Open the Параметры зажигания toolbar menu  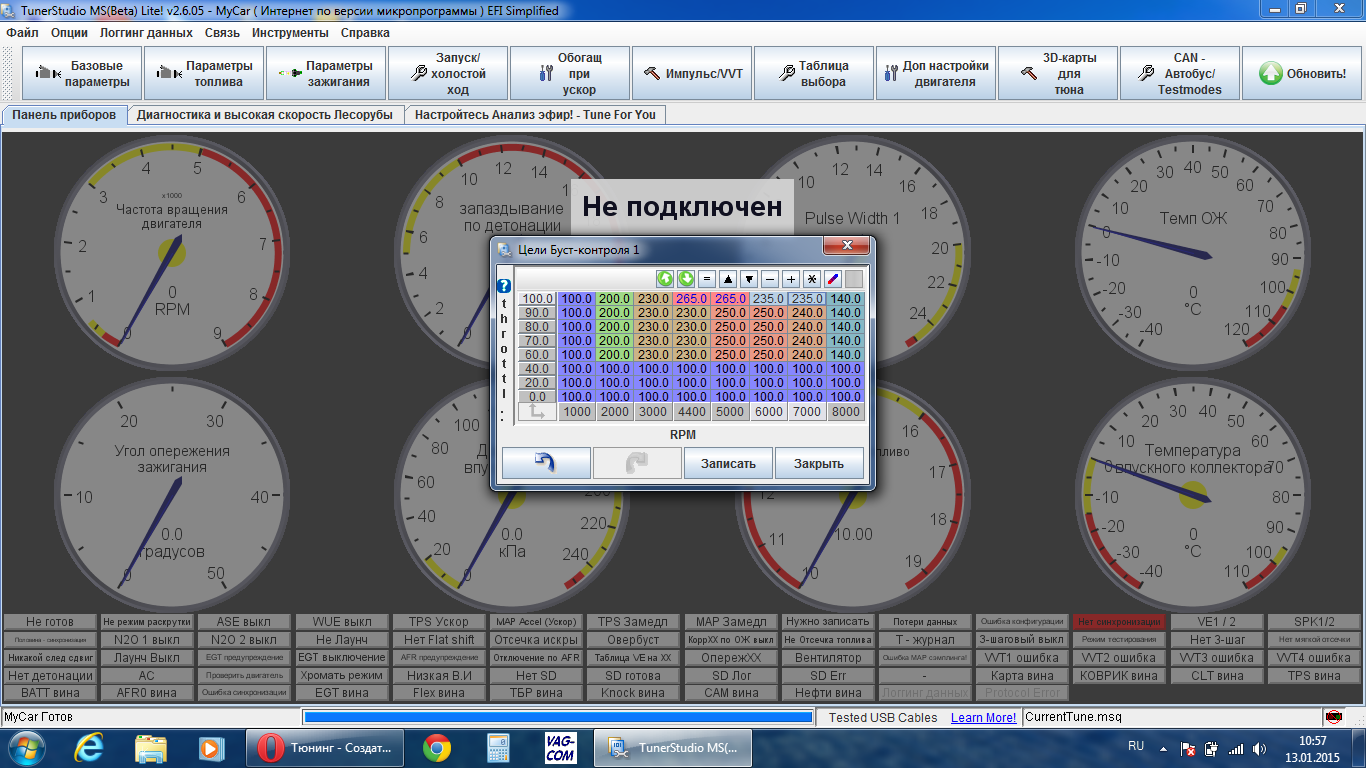(x=326, y=73)
